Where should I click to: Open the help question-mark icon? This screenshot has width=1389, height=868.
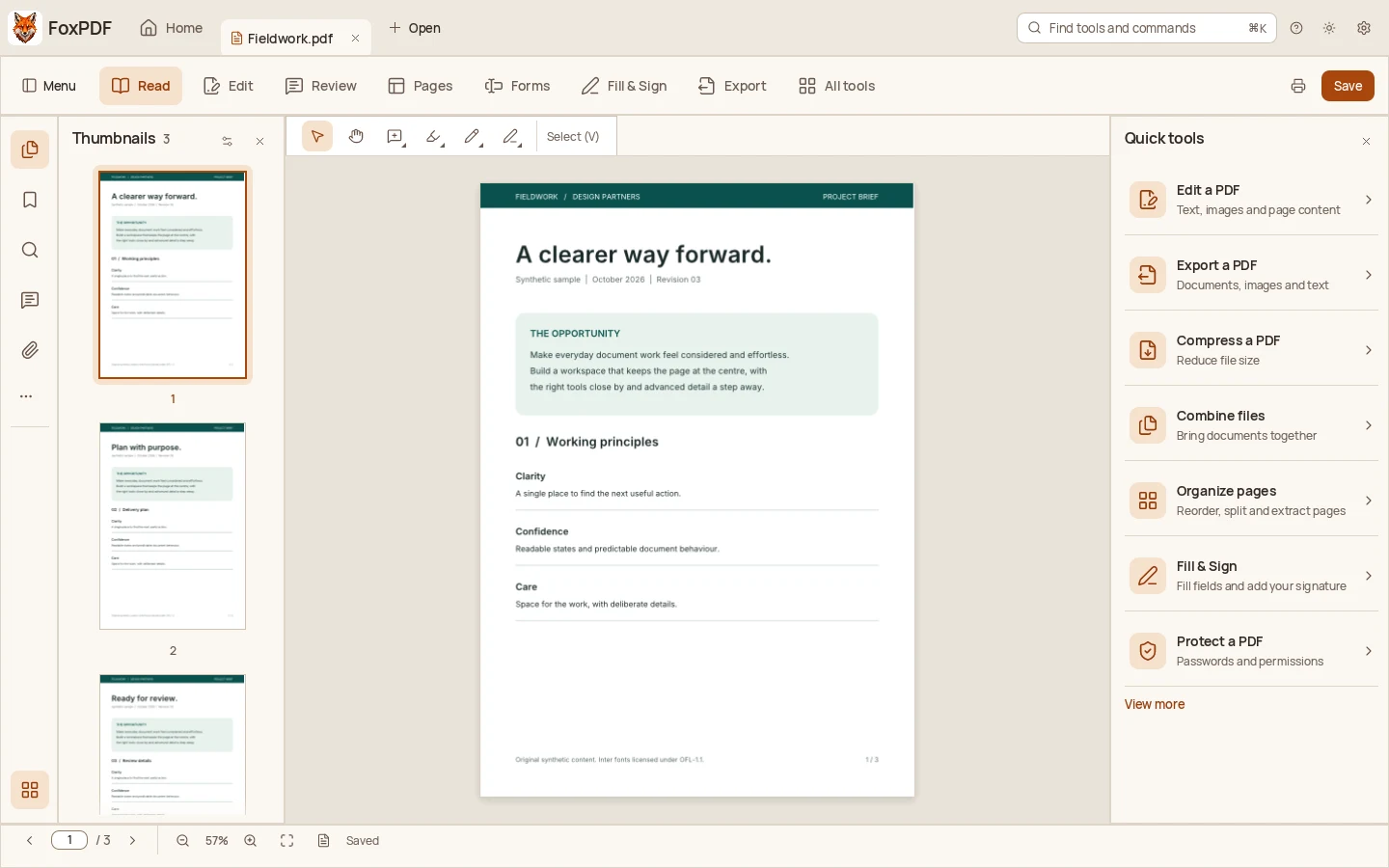point(1296,28)
